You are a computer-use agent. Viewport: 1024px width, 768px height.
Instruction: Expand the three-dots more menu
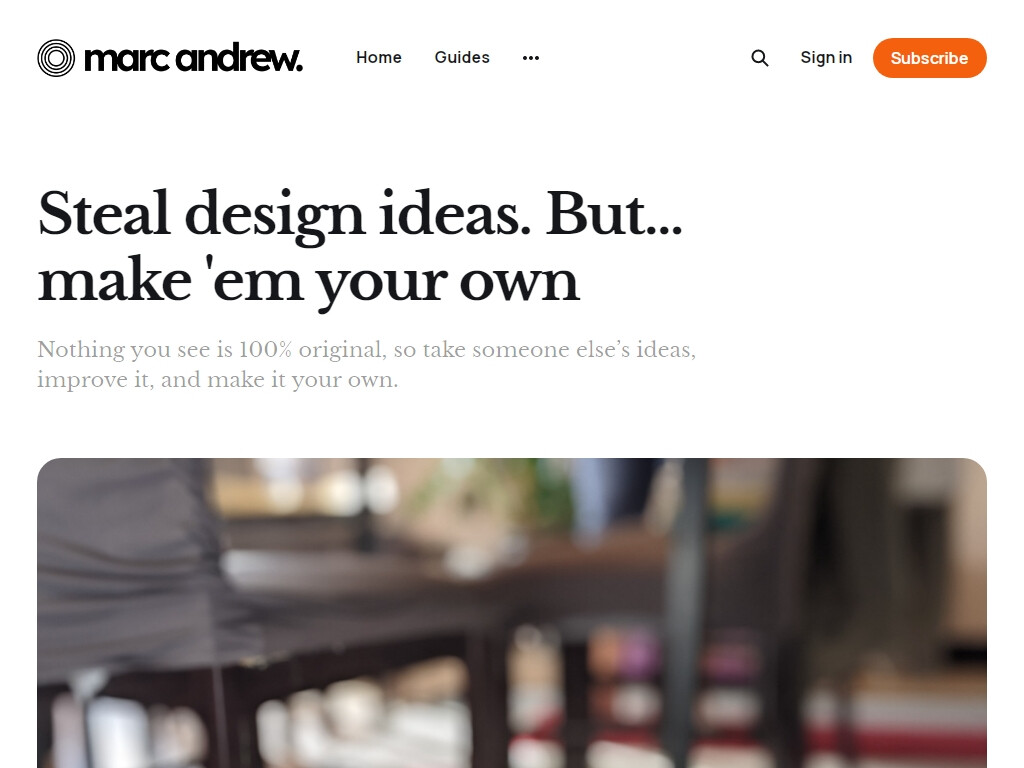coord(531,58)
